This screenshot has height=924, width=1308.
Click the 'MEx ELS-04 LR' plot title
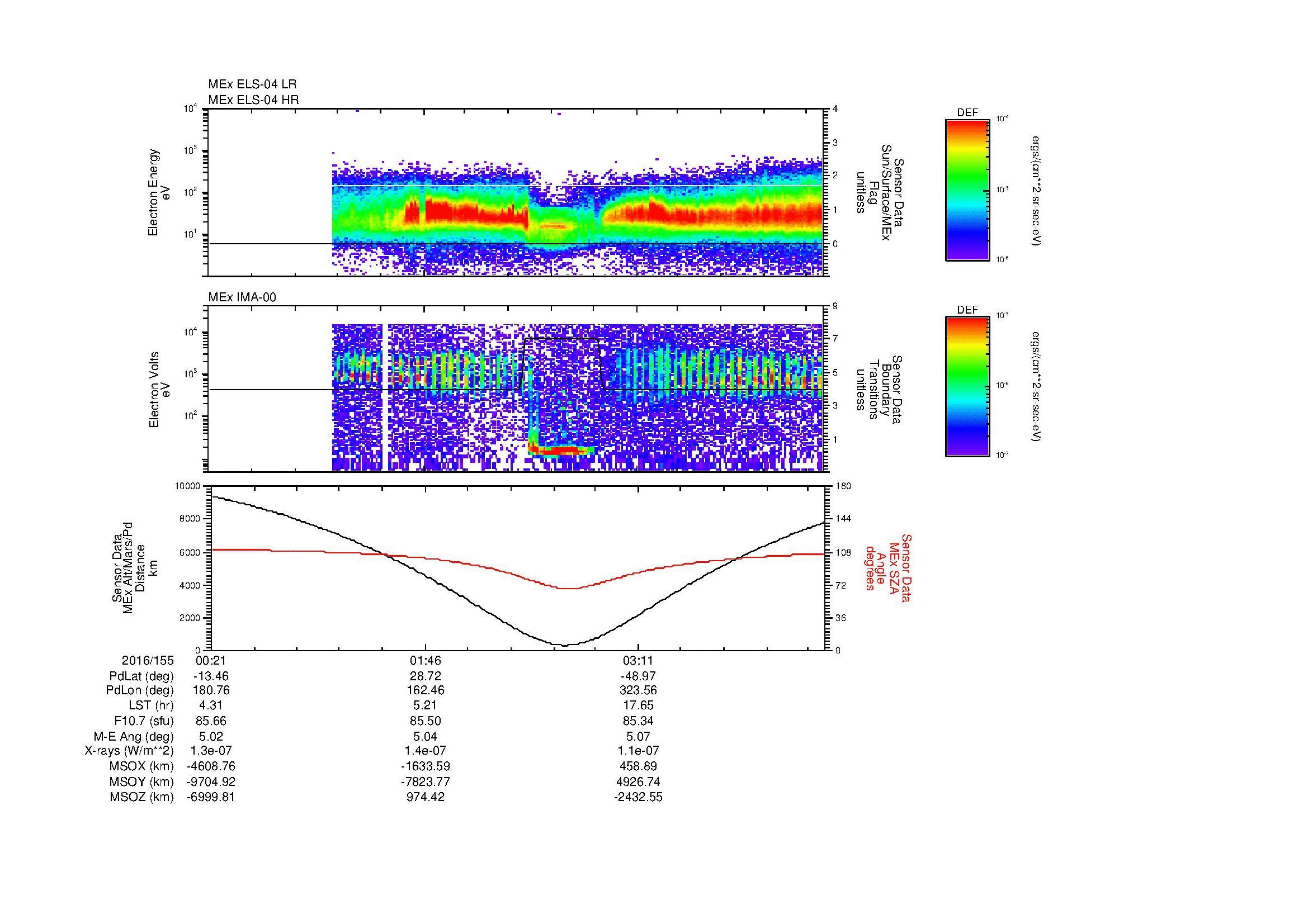point(252,84)
